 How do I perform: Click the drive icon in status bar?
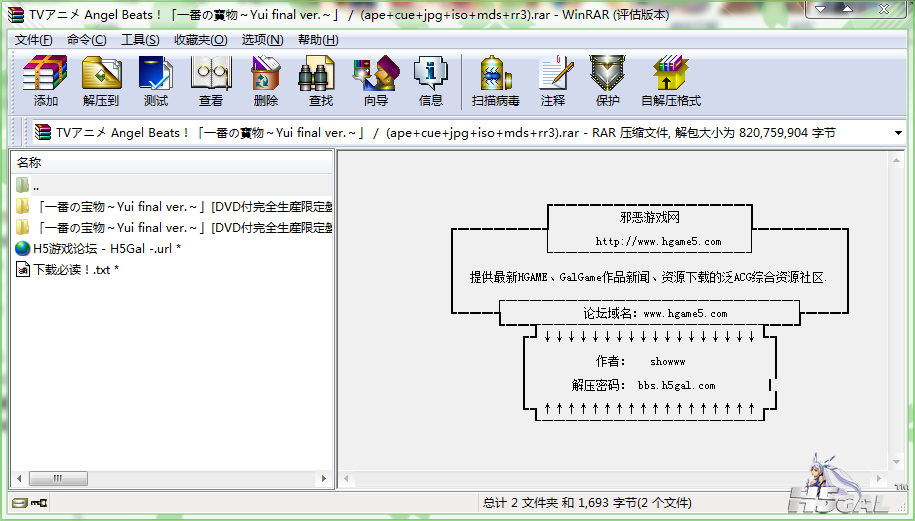pos(20,502)
